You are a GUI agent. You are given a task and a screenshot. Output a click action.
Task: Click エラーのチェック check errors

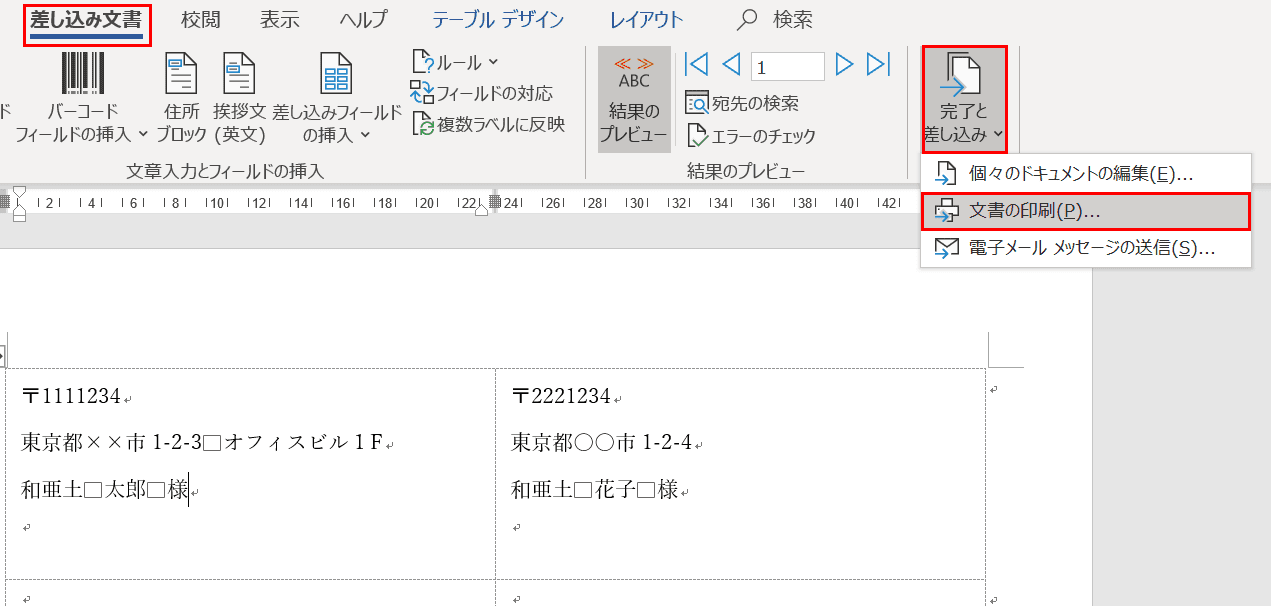tap(750, 136)
